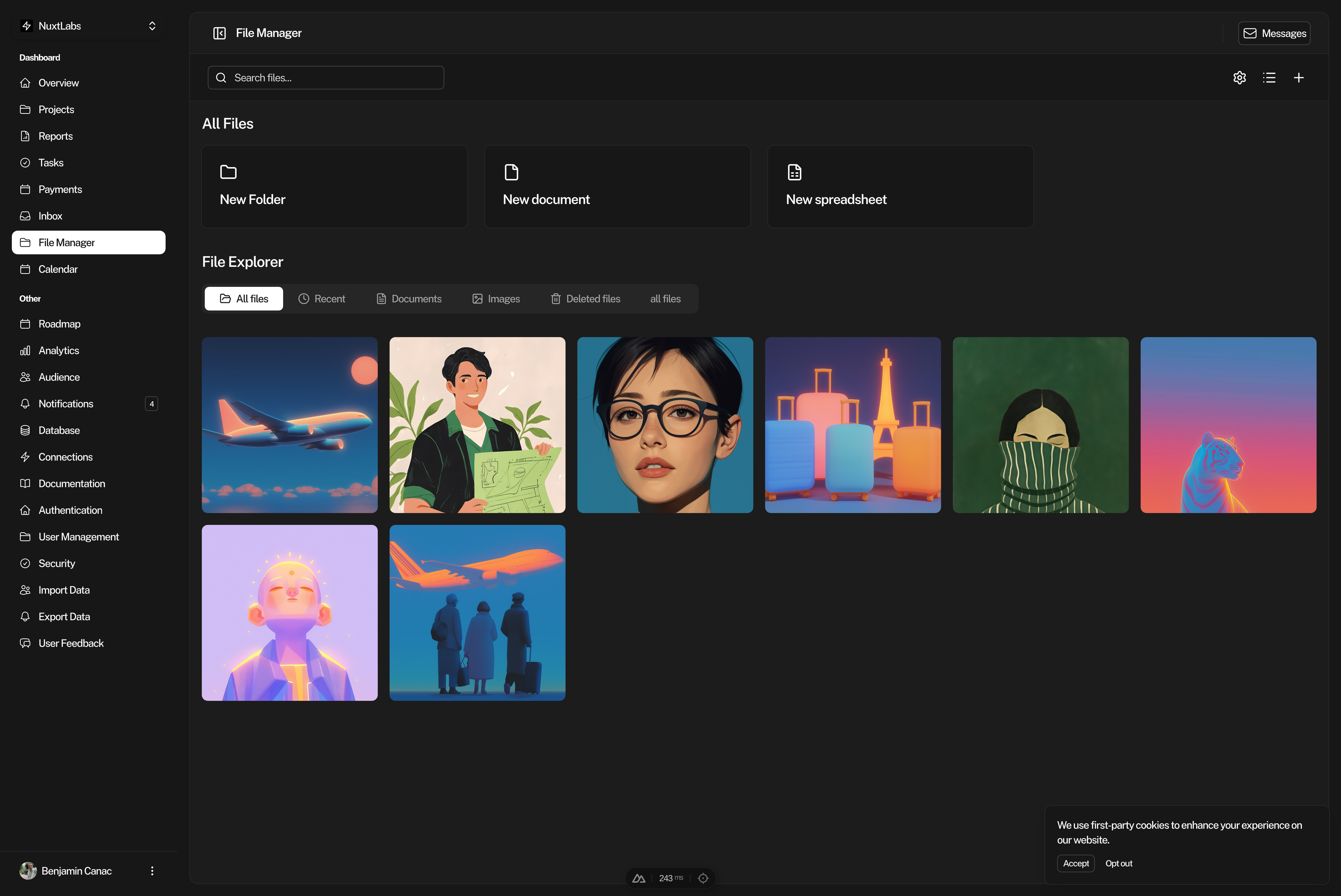
Task: Click the inspector target icon at bottom
Action: pos(703,878)
